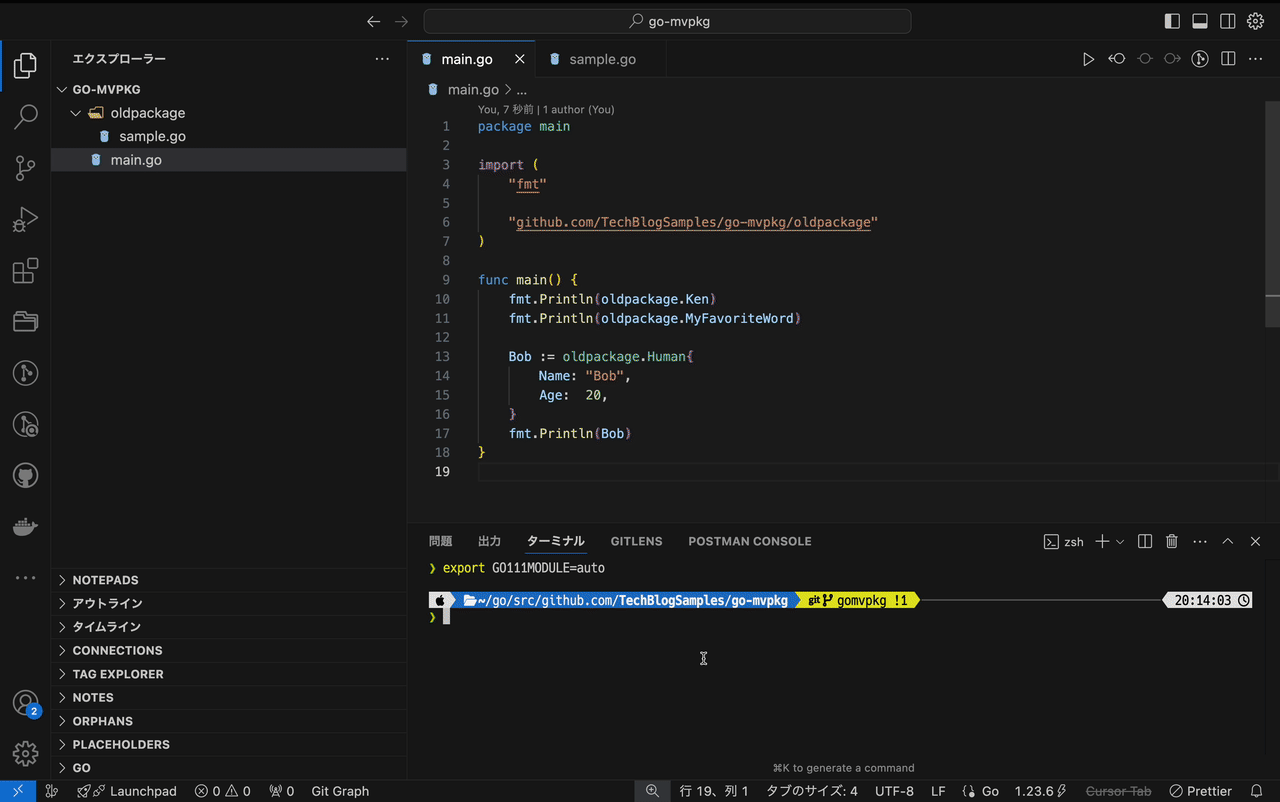The image size is (1280, 802).
Task: Open the Project Manager folder icon
Action: tap(26, 322)
